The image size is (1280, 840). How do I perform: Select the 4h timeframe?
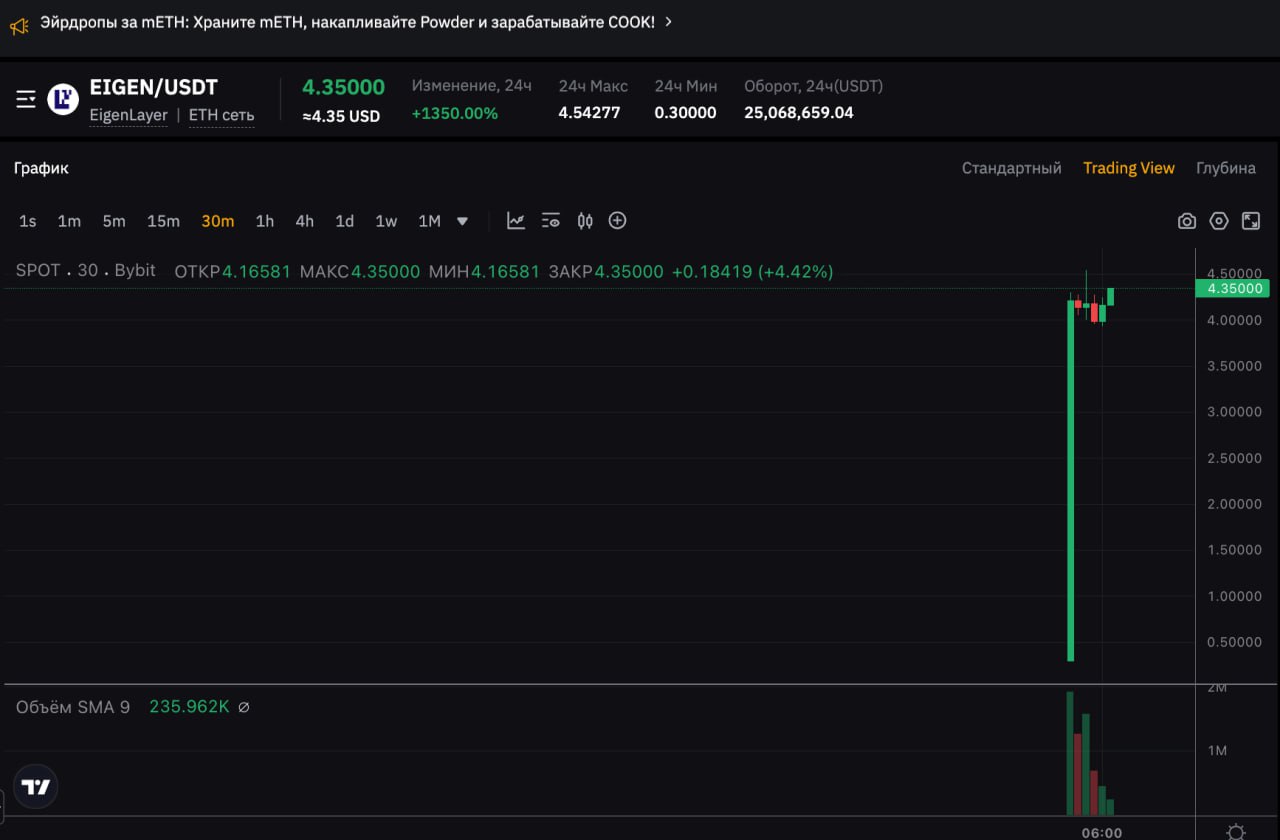(305, 221)
